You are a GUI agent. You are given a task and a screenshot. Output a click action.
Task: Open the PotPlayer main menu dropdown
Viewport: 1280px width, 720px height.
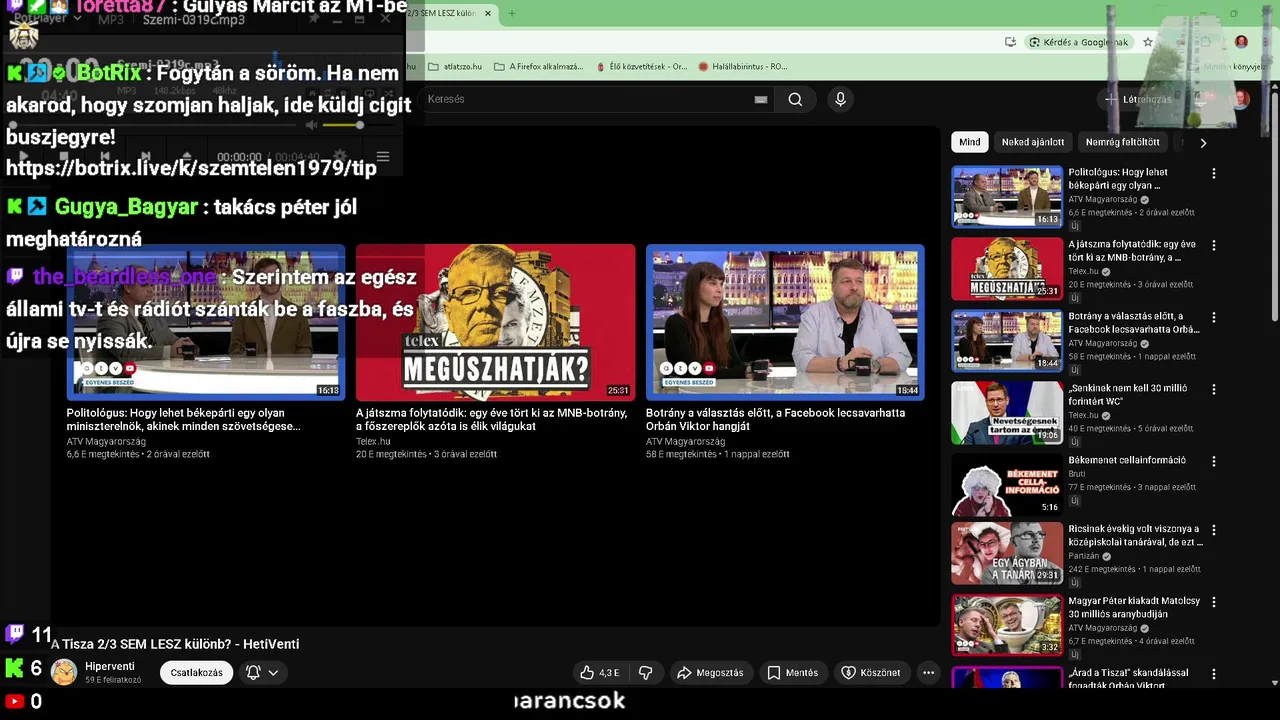pos(47,18)
